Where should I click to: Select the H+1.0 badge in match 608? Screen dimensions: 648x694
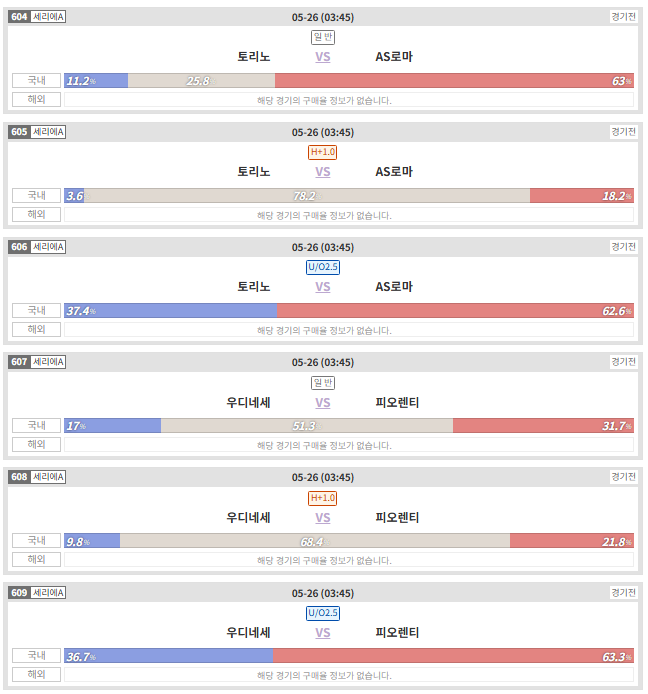pos(323,498)
